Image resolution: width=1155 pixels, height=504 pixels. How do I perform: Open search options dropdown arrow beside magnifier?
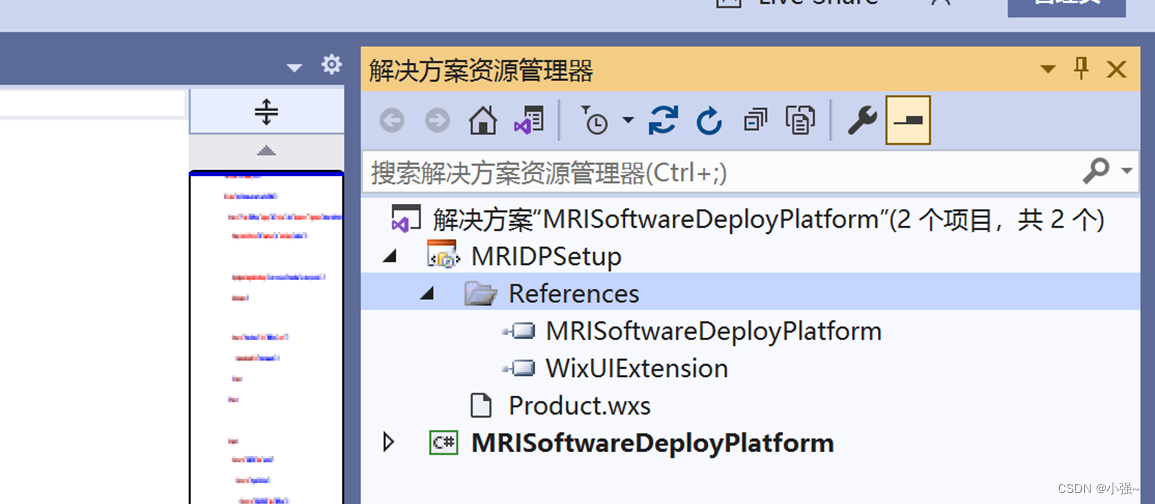coord(1127,172)
